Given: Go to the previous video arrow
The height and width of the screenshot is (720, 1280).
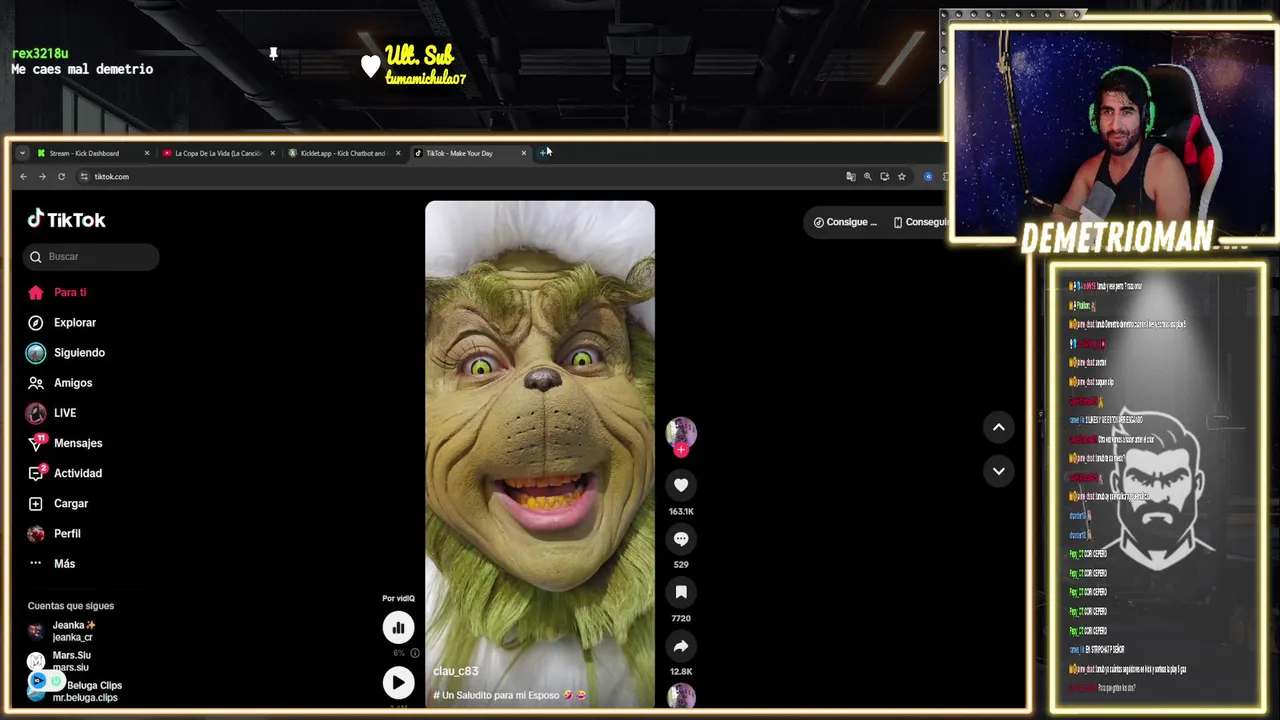Looking at the screenshot, I should click(x=998, y=427).
